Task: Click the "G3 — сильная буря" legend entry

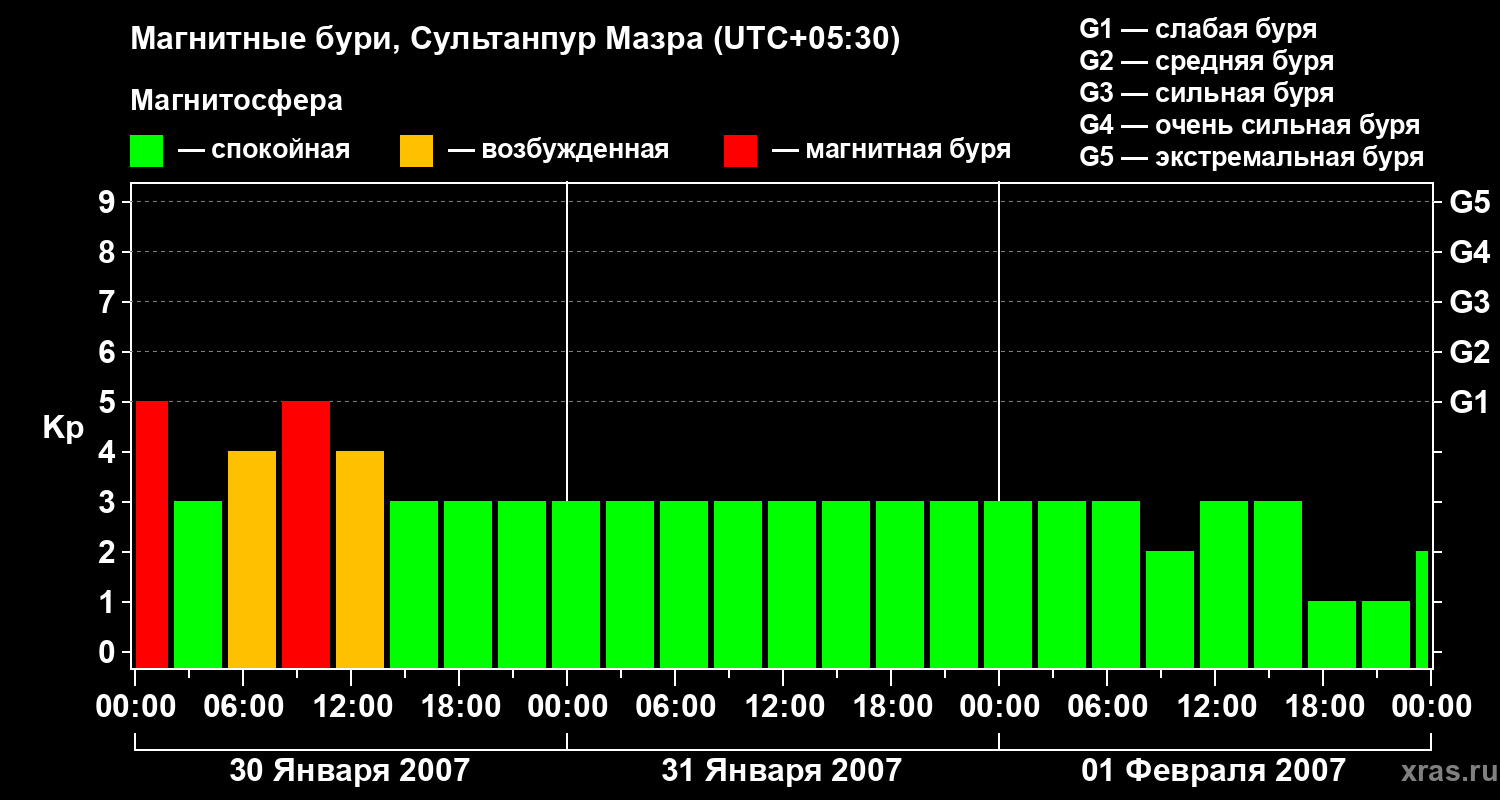Action: click(1206, 93)
